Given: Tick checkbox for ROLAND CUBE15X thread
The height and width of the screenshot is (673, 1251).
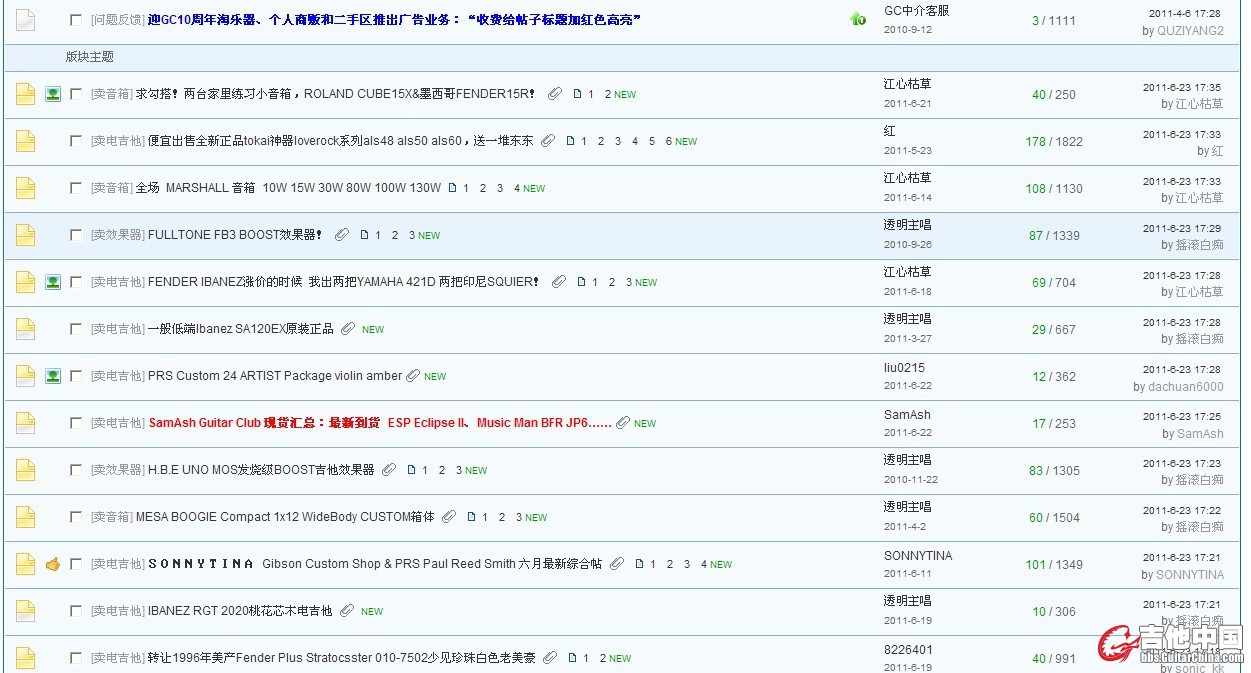Looking at the screenshot, I should tap(76, 94).
